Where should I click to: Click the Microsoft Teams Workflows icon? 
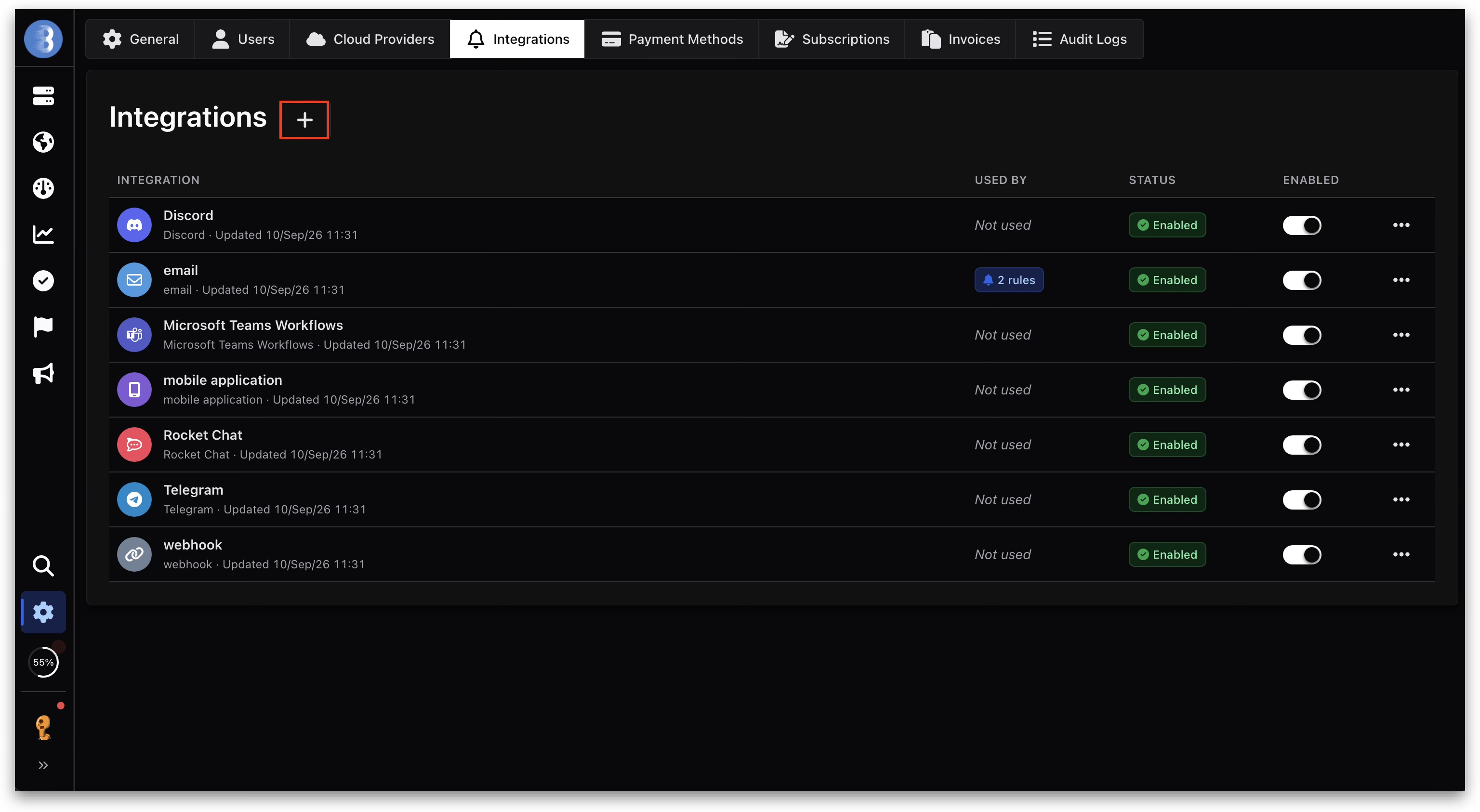[134, 335]
